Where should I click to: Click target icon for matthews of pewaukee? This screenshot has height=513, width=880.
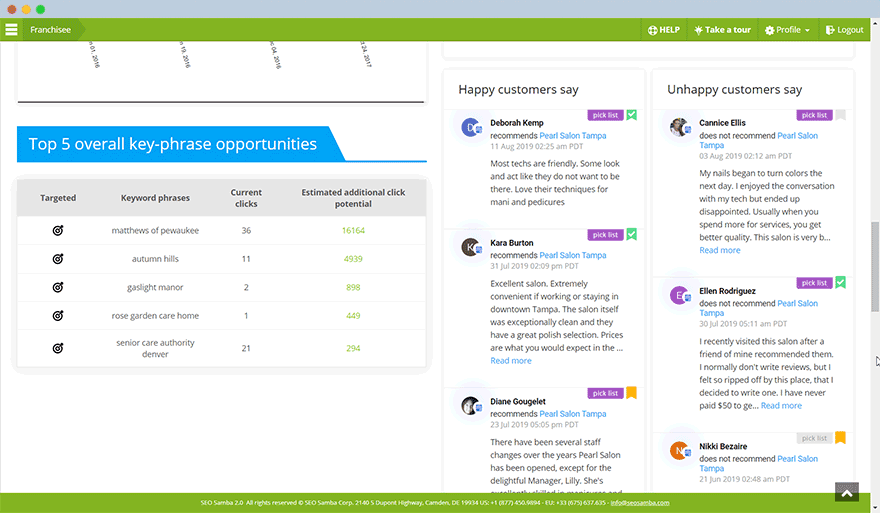58,230
